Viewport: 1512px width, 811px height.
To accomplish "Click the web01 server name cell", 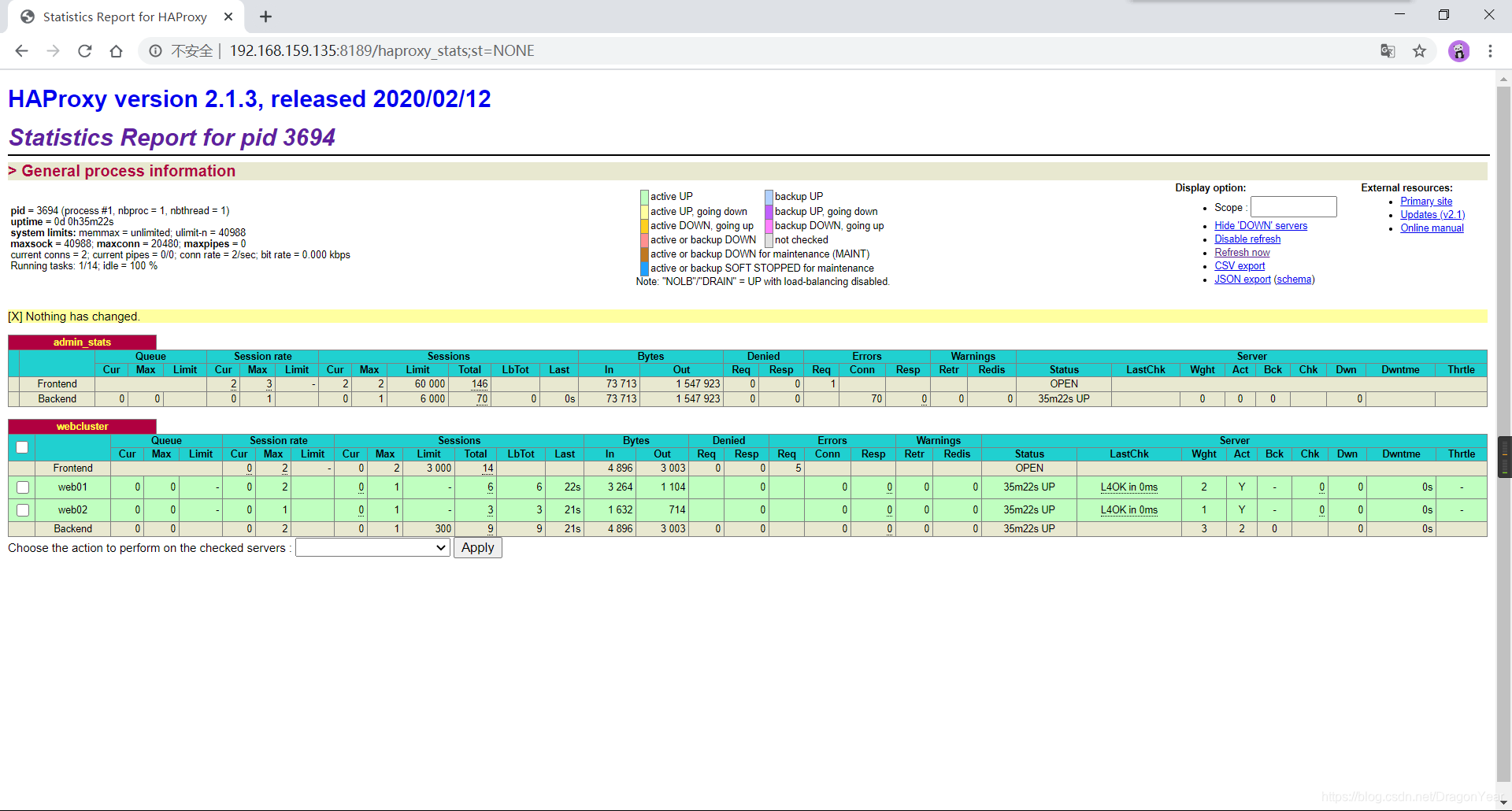I will point(72,487).
